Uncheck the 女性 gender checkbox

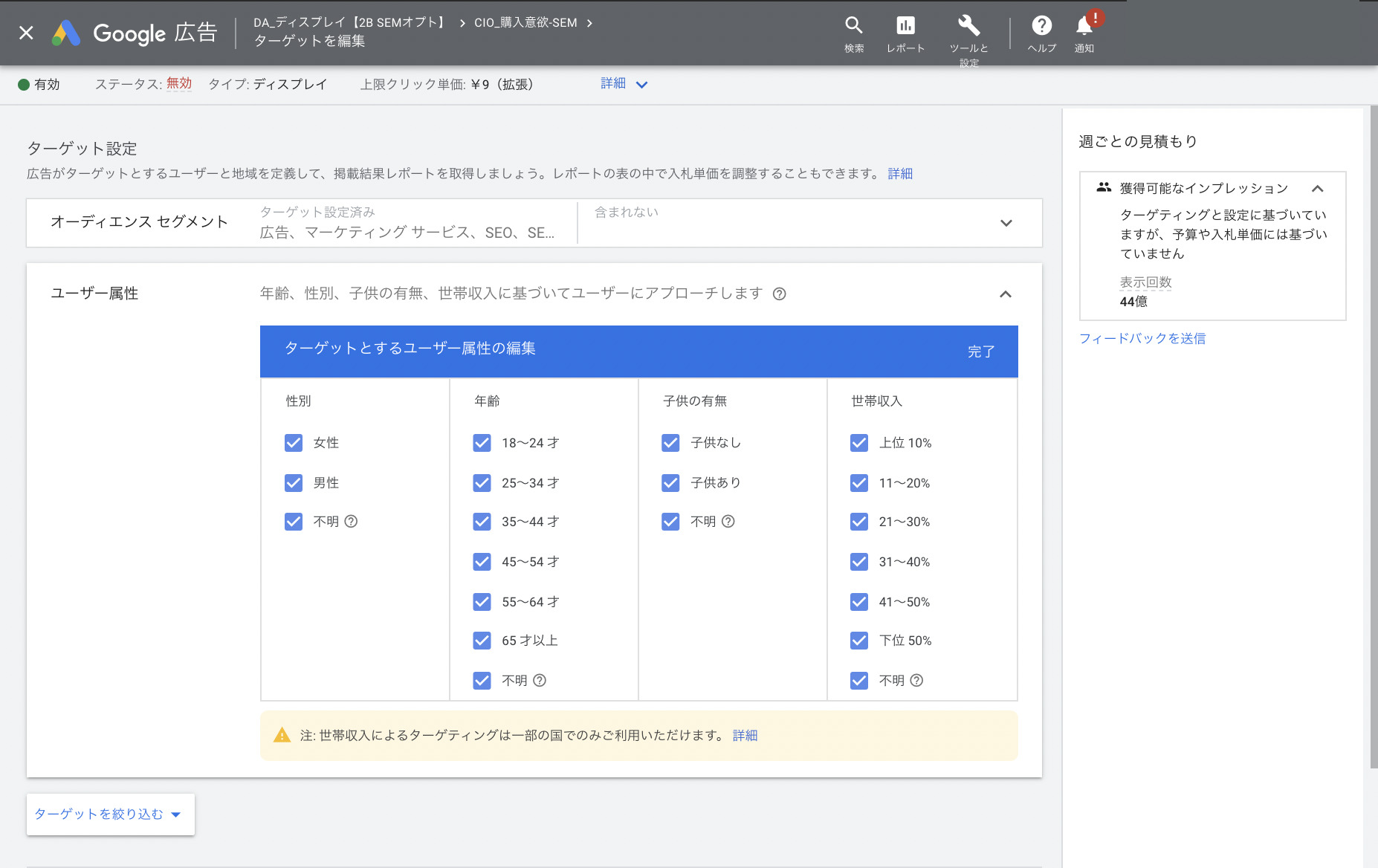click(293, 442)
